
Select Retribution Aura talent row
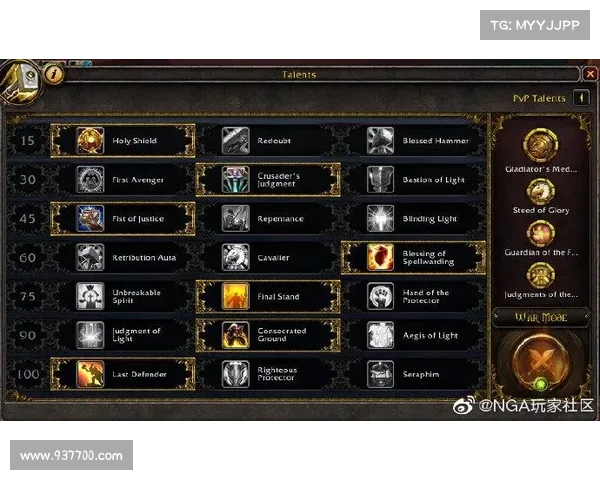tap(124, 258)
